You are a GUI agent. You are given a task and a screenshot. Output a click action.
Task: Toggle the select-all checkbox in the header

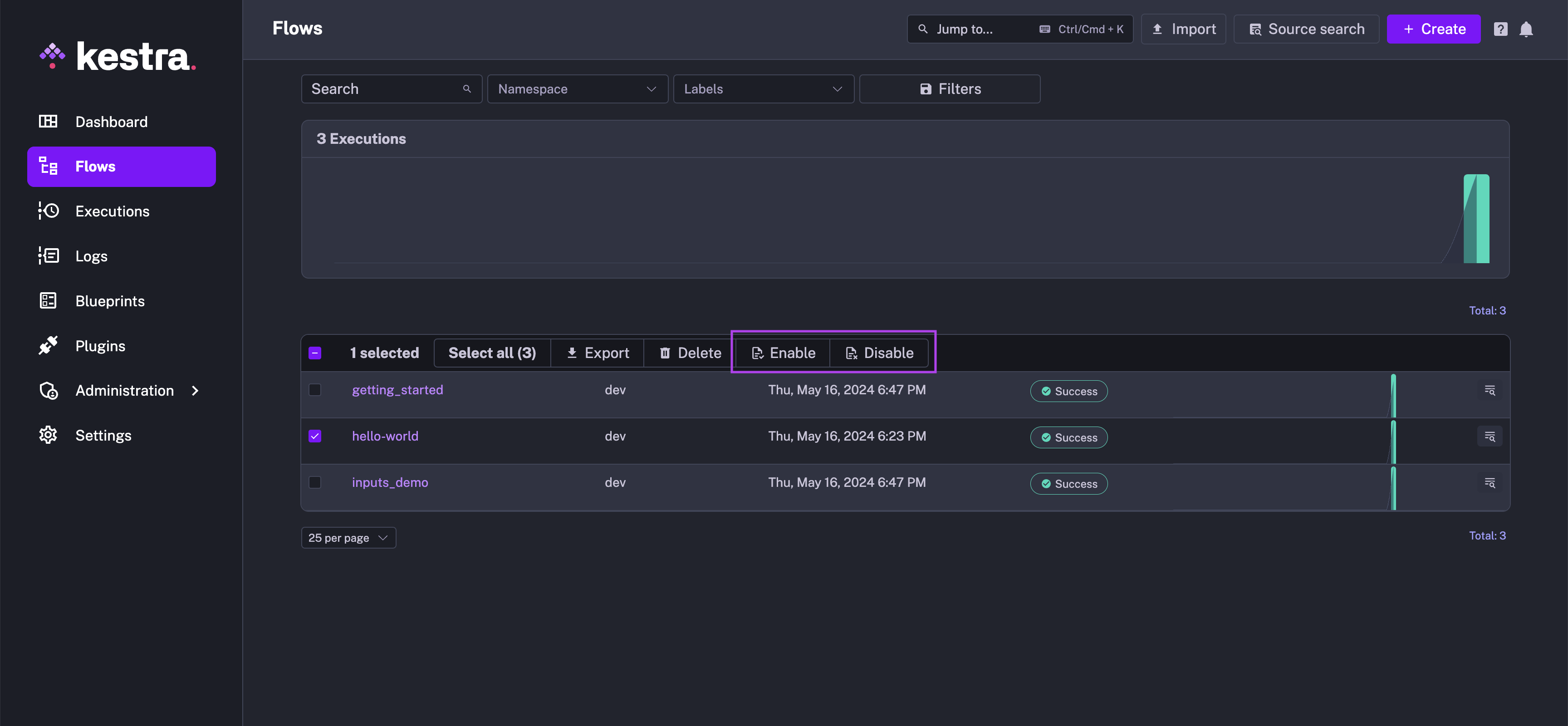coord(315,353)
